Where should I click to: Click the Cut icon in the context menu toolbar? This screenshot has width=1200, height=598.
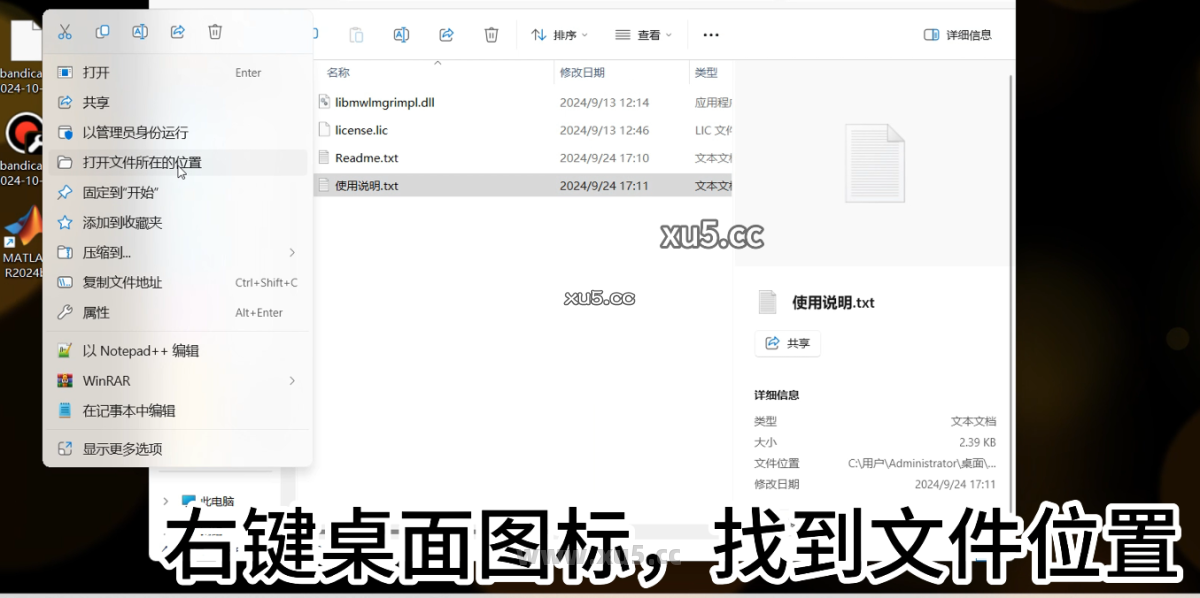pyautogui.click(x=64, y=31)
